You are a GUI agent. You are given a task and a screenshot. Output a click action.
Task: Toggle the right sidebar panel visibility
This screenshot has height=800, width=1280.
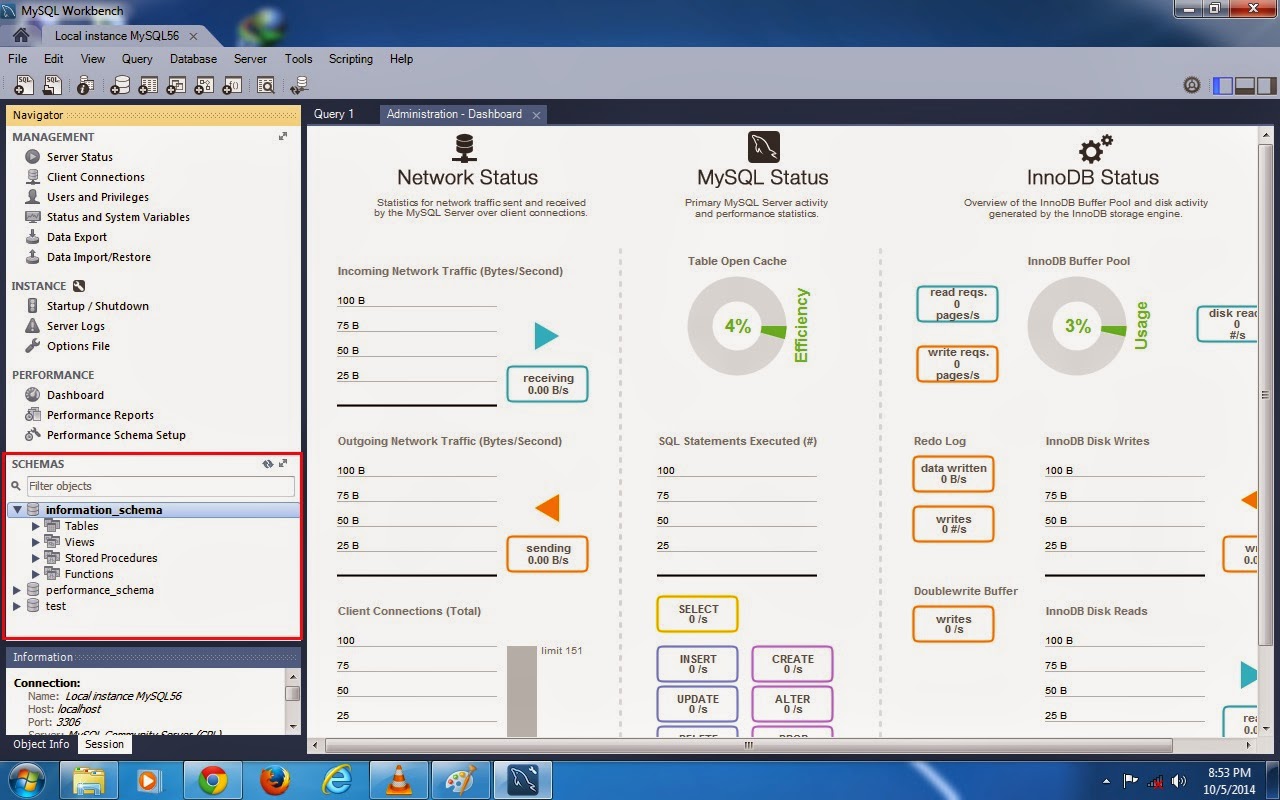(1266, 86)
